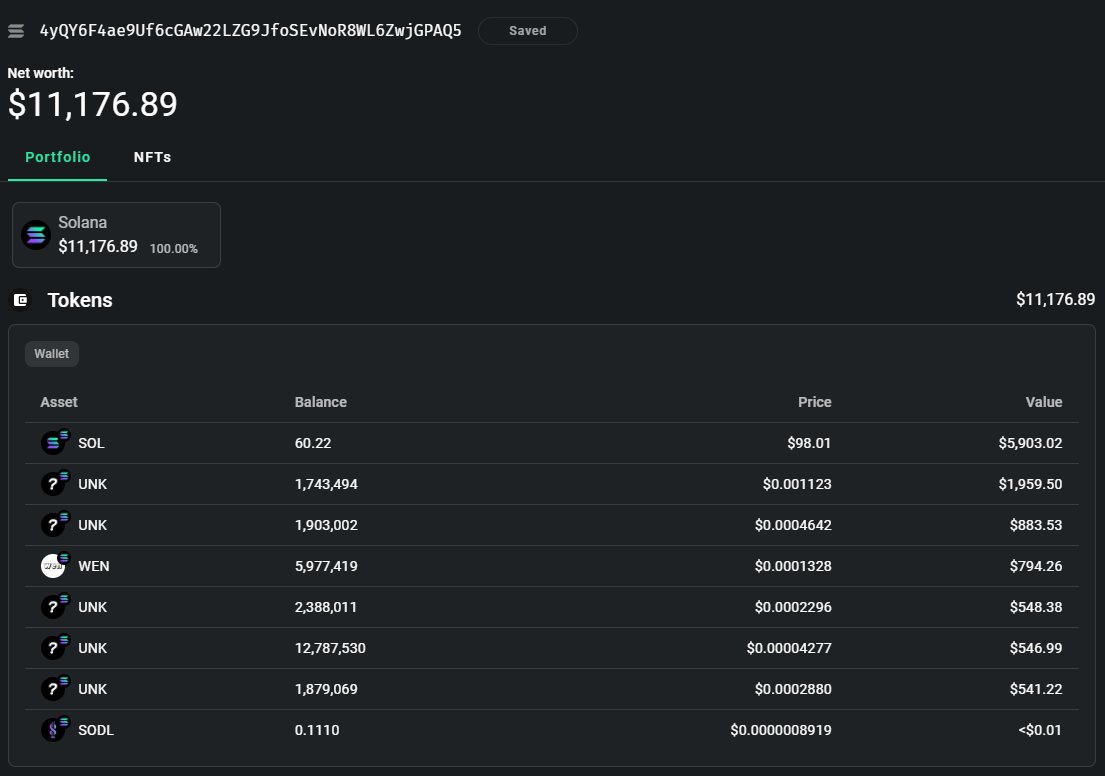Click the WEN asset name
Image resolution: width=1105 pixels, height=776 pixels.
[x=94, y=566]
